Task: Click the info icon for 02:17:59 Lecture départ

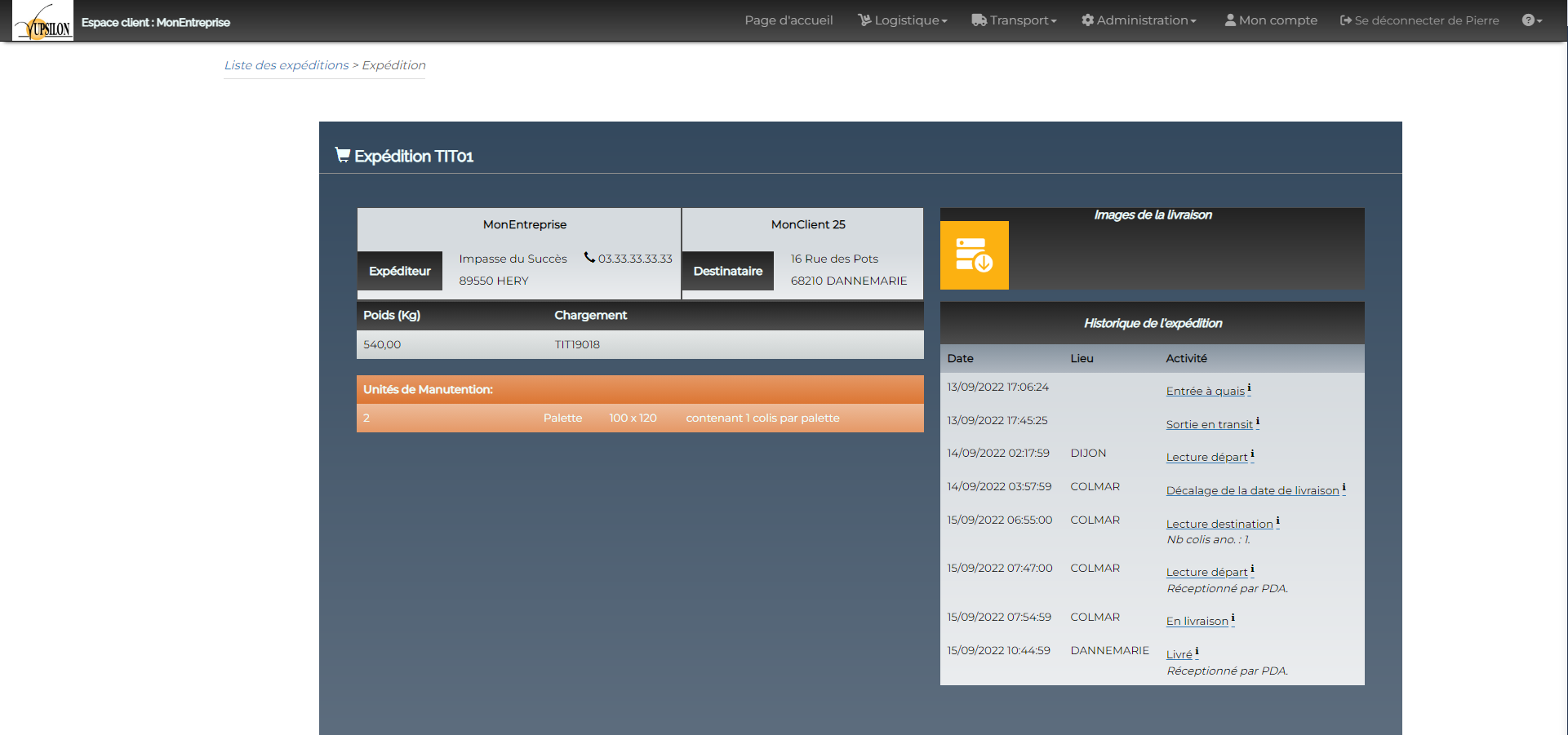Action: point(1252,455)
